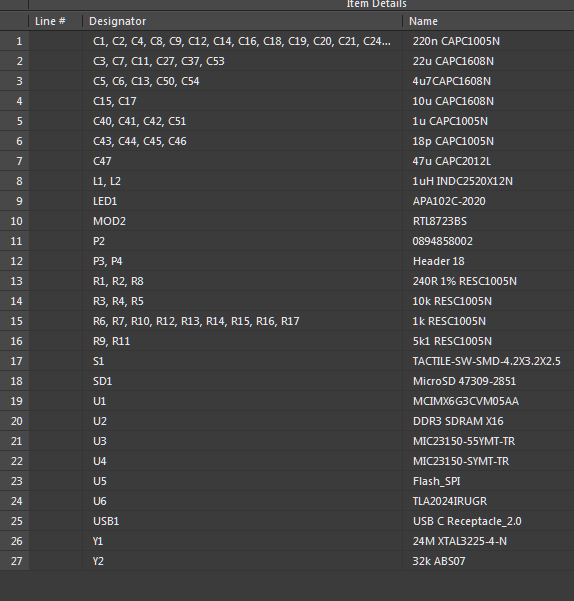Click the 0894858002 name cell
574x601 pixels.
click(x=489, y=241)
